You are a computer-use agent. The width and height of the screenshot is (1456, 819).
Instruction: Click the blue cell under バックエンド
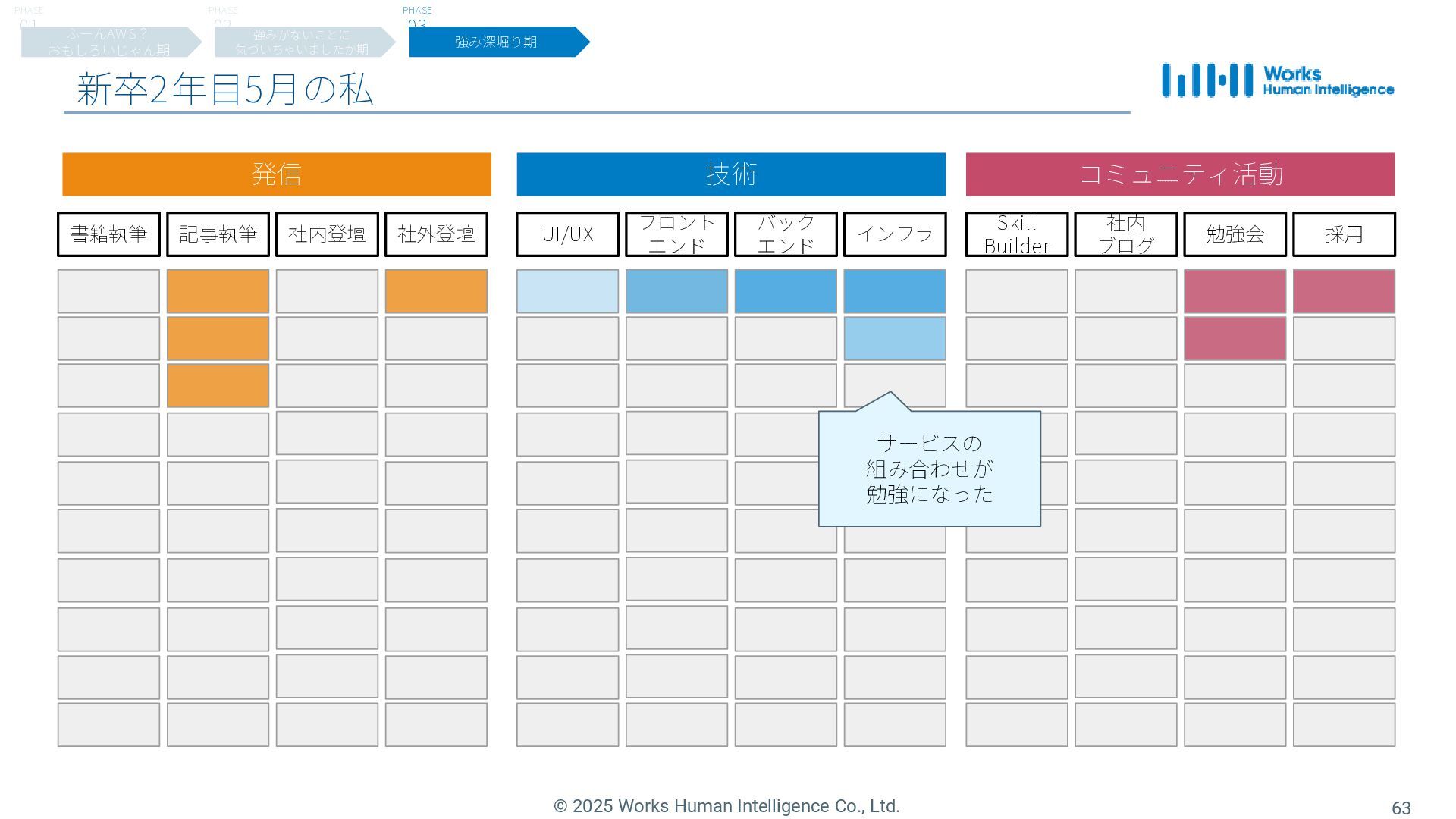pyautogui.click(x=786, y=291)
